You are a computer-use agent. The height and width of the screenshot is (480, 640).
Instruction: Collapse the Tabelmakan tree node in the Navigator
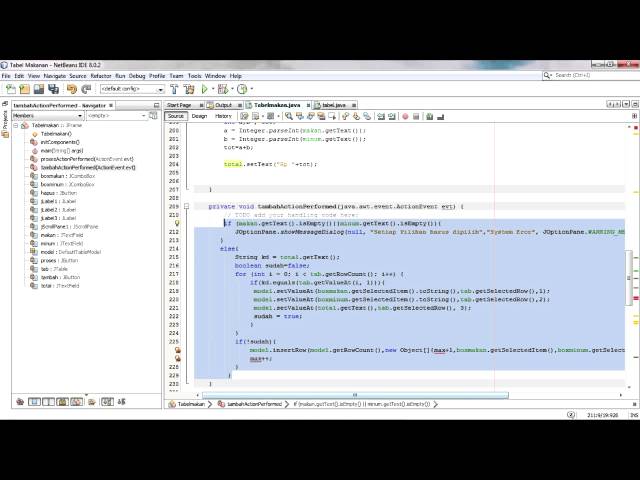[x=16, y=125]
